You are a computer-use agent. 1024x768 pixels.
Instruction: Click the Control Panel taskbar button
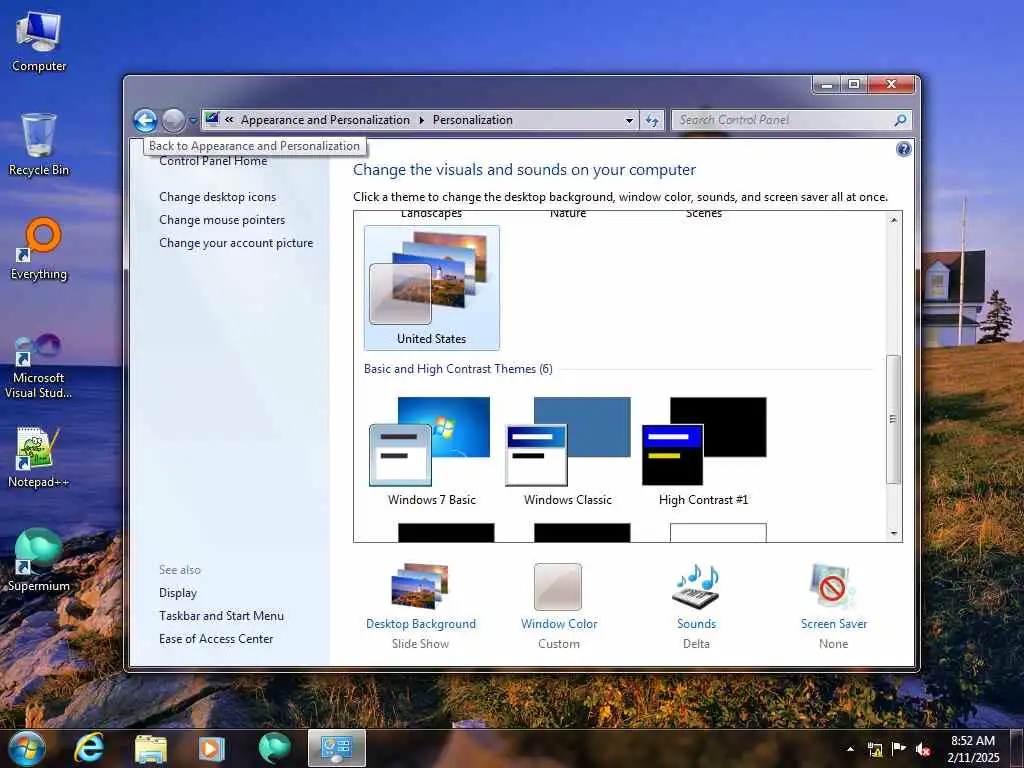pos(337,748)
